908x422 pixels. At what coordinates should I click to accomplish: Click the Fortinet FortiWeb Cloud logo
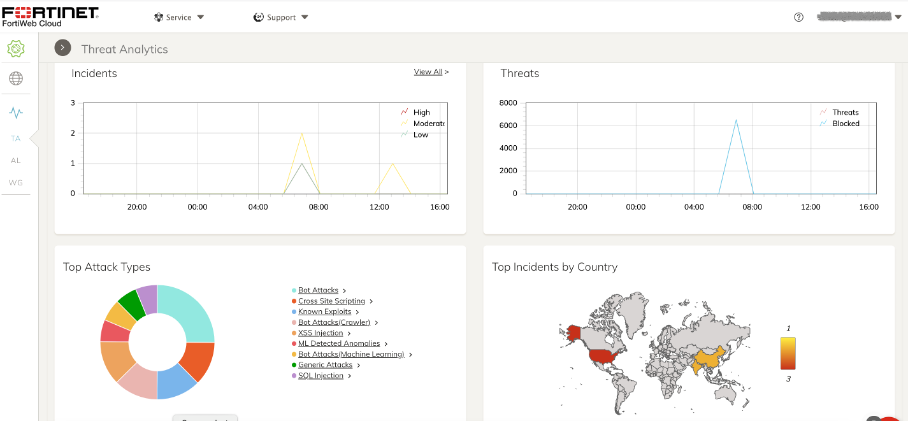point(50,16)
